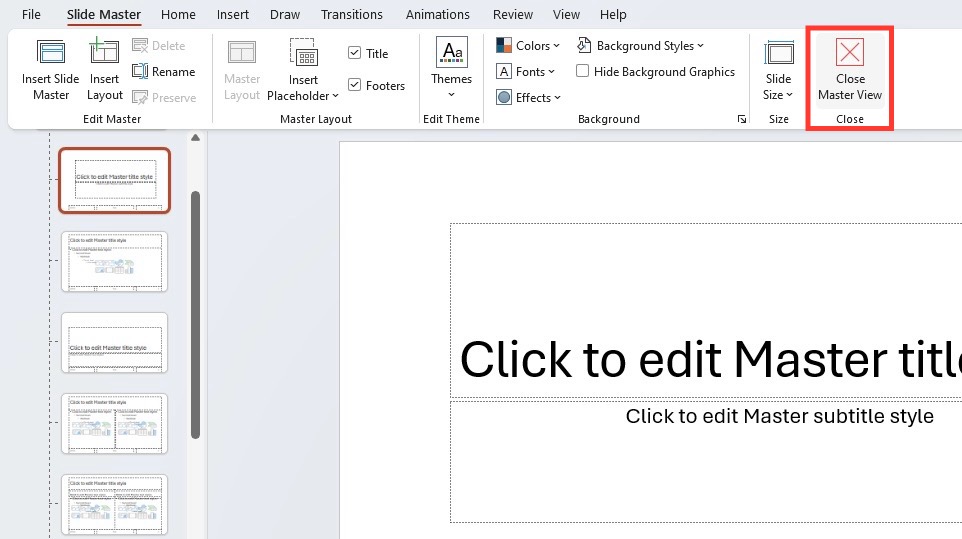This screenshot has width=962, height=539.
Task: Click the thumbnail pane vertical scrollbar
Action: click(x=196, y=315)
